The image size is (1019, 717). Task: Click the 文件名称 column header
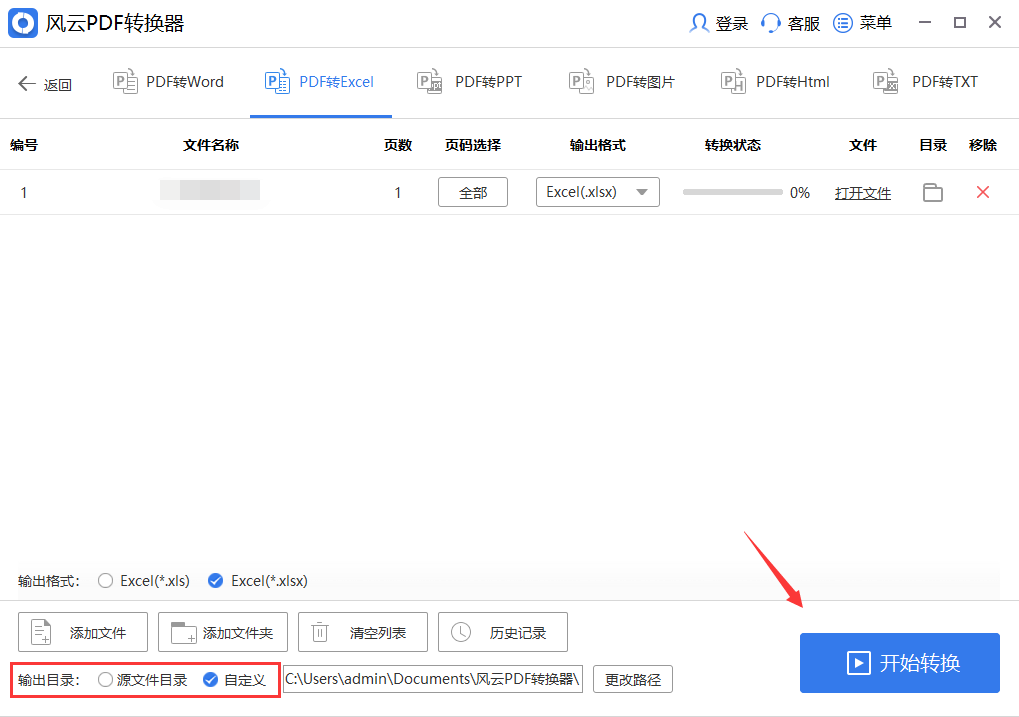pos(211,145)
